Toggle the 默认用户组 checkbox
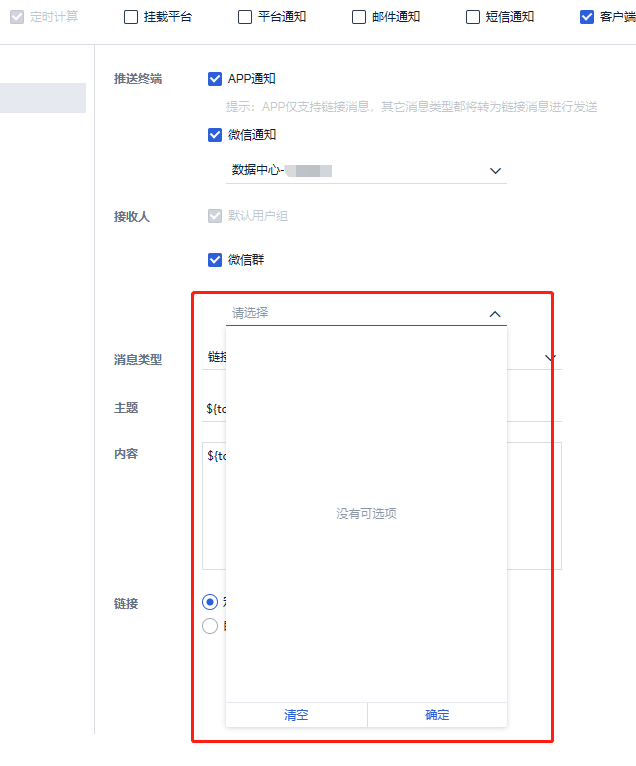Image resolution: width=636 pixels, height=766 pixels. coord(215,216)
